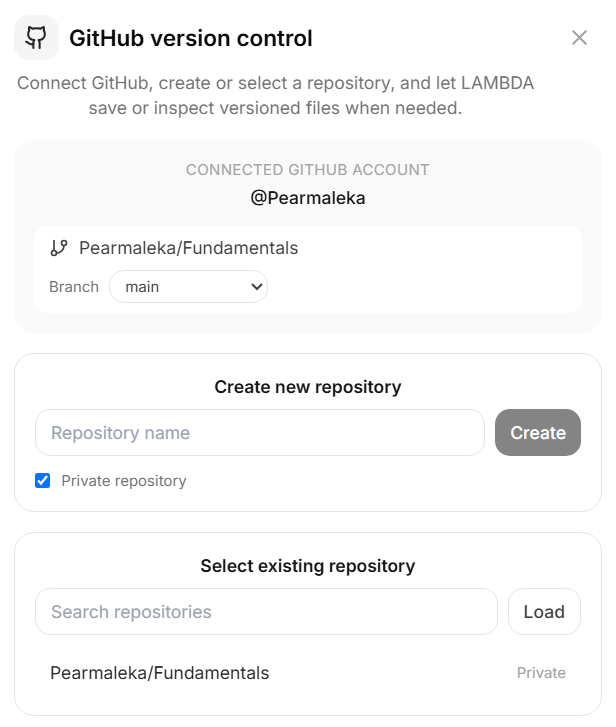
Task: Close the GitHub version control dialog
Action: pos(579,38)
